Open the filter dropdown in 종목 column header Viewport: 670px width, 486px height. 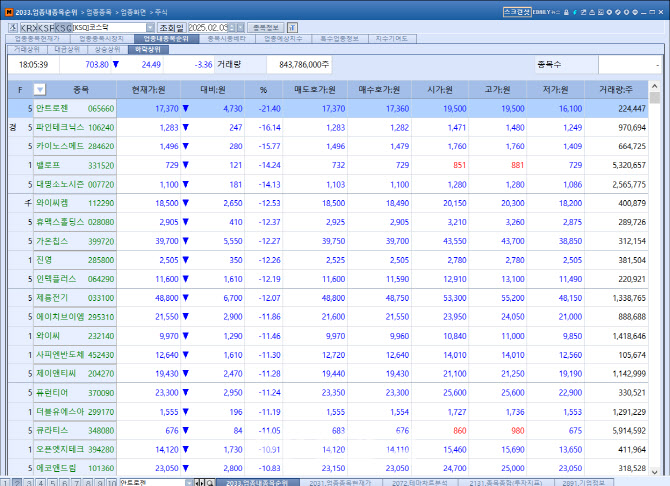pyautogui.click(x=38, y=90)
